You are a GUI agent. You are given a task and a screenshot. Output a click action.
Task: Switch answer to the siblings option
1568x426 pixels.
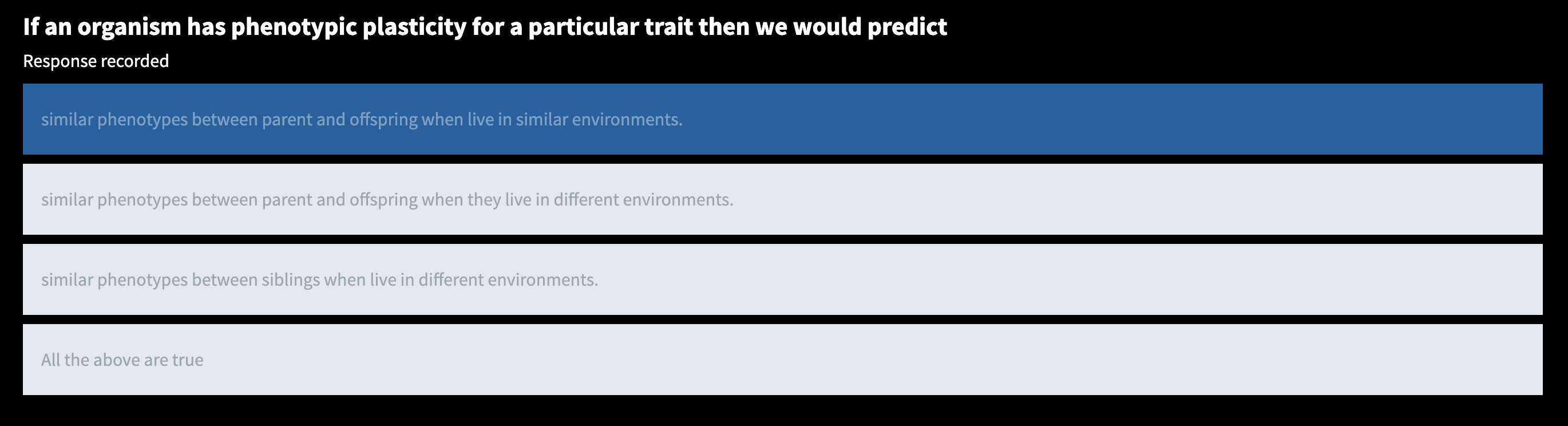coord(783,280)
